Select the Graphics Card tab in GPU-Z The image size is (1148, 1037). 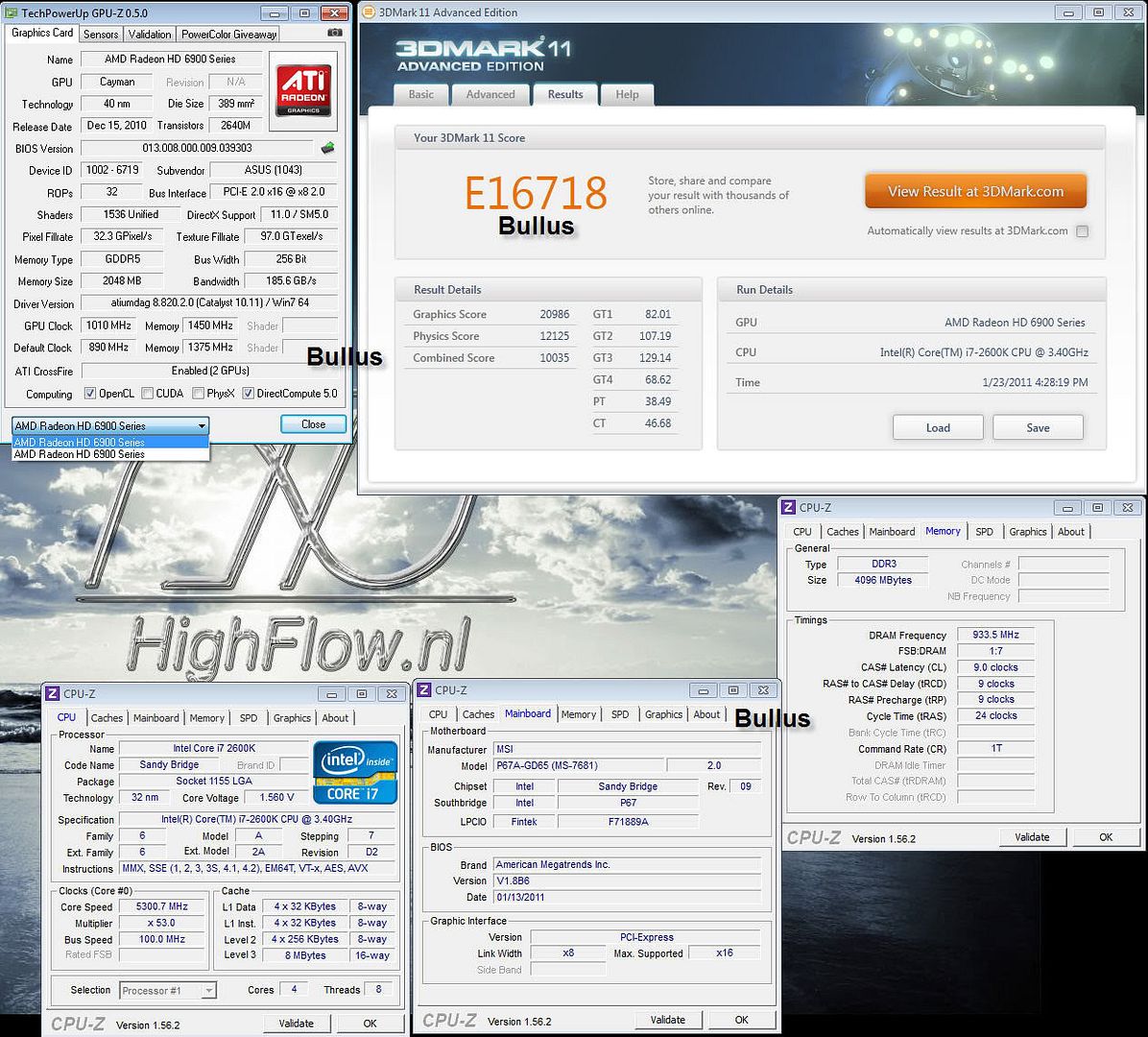pyautogui.click(x=41, y=33)
